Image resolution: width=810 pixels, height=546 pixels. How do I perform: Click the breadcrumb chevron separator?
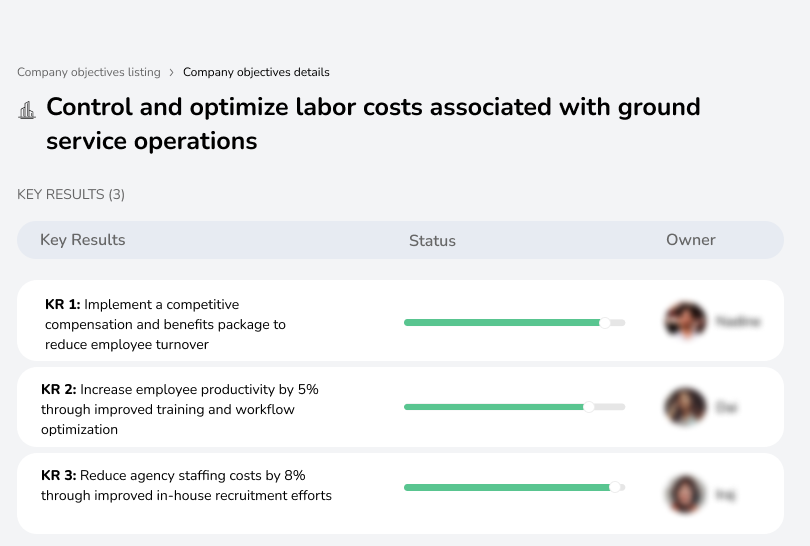pos(172,72)
